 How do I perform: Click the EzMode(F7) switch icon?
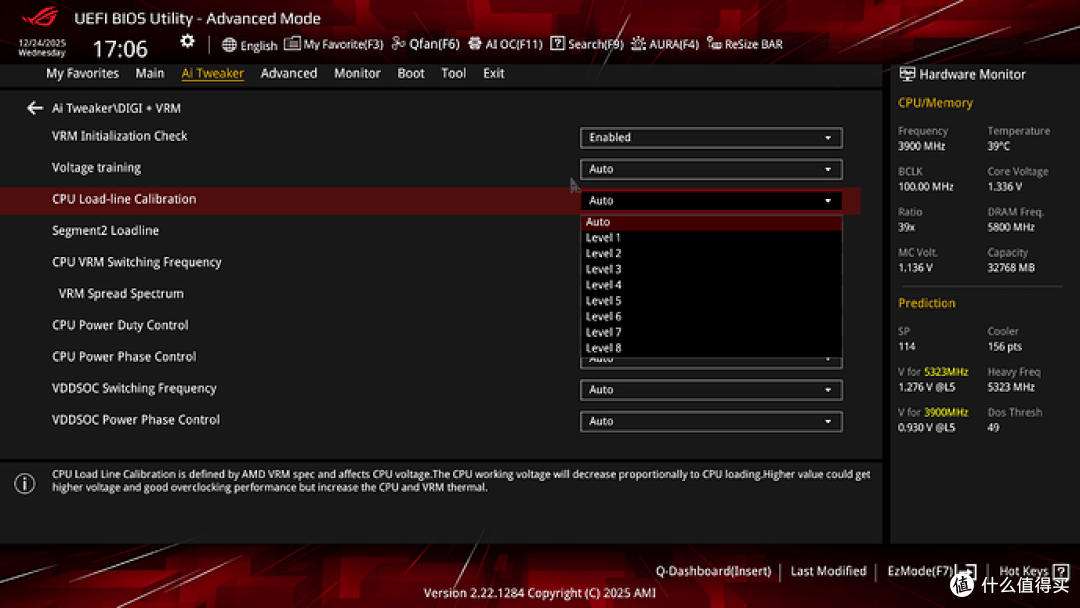(968, 571)
